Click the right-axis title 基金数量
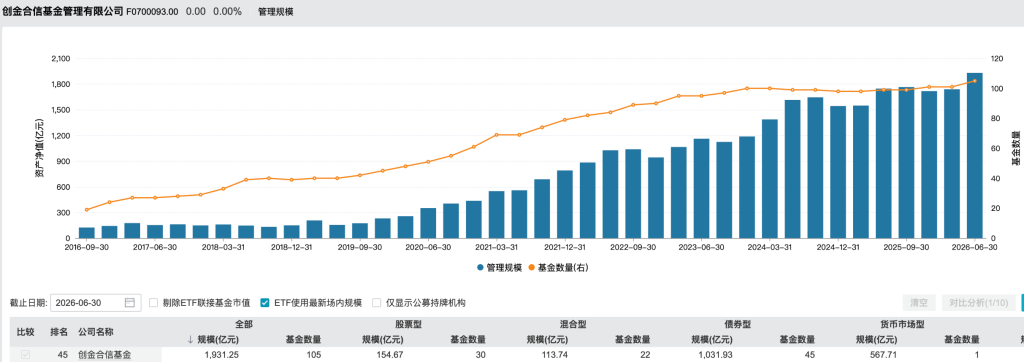This screenshot has width=1024, height=362. [1016, 148]
